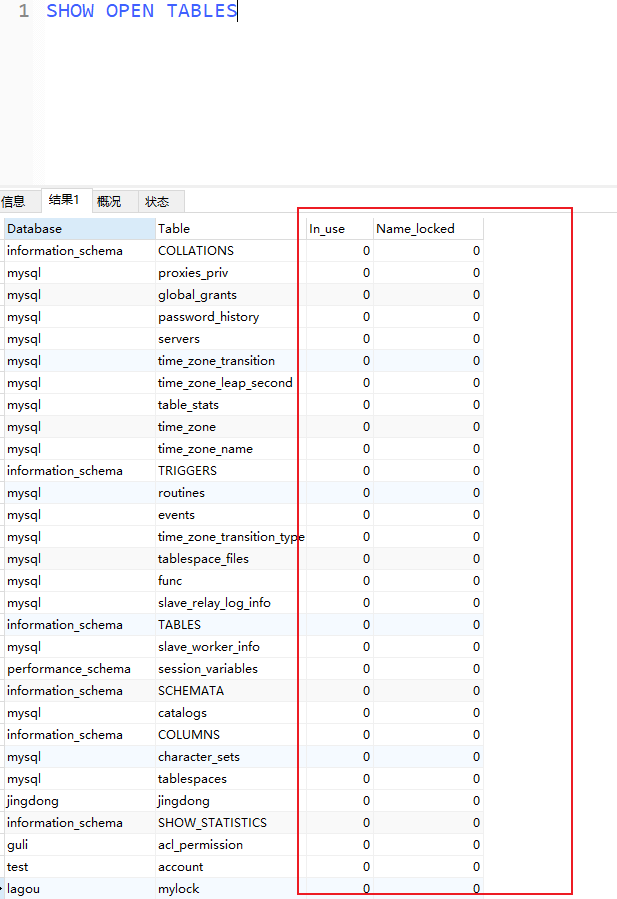Click the Name_locked column header

428,229
